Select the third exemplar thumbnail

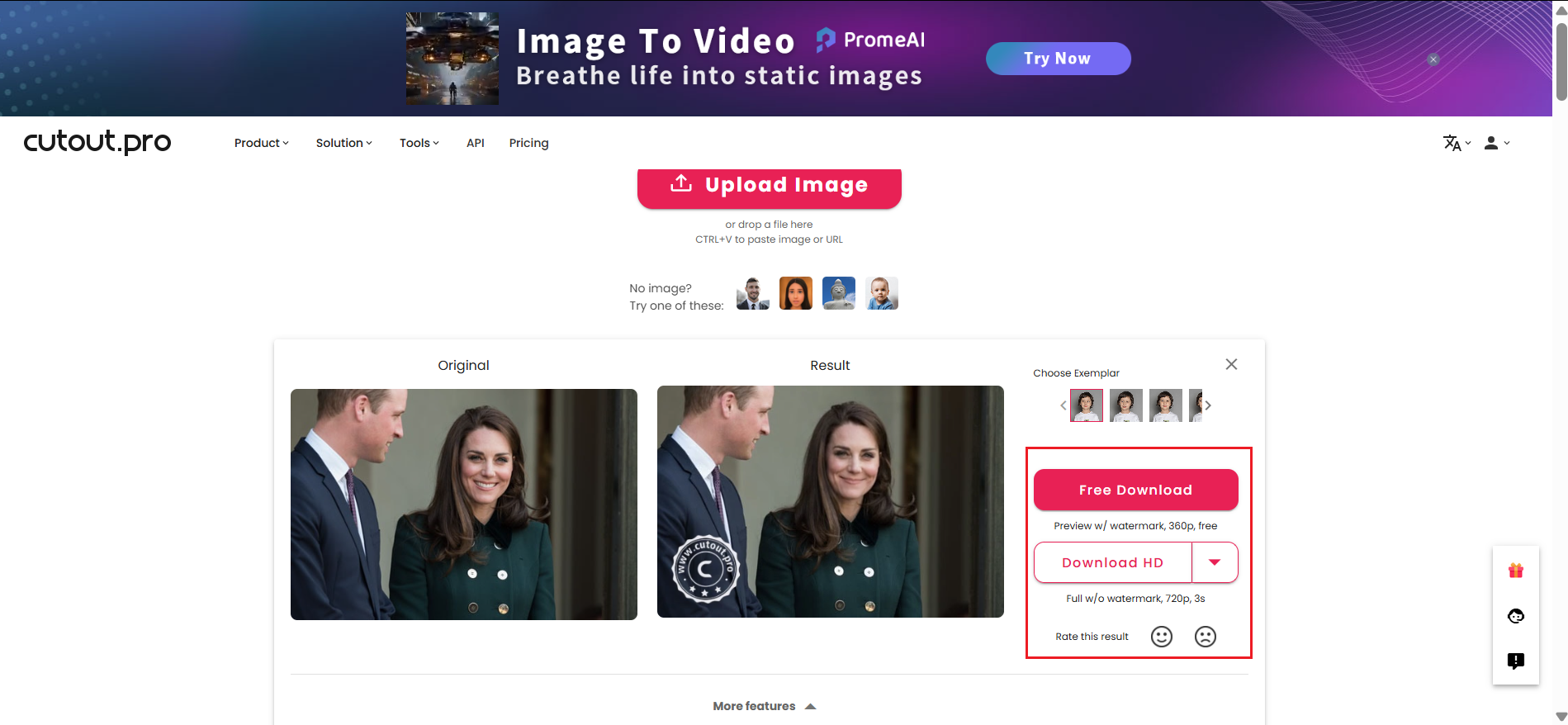coord(1166,405)
